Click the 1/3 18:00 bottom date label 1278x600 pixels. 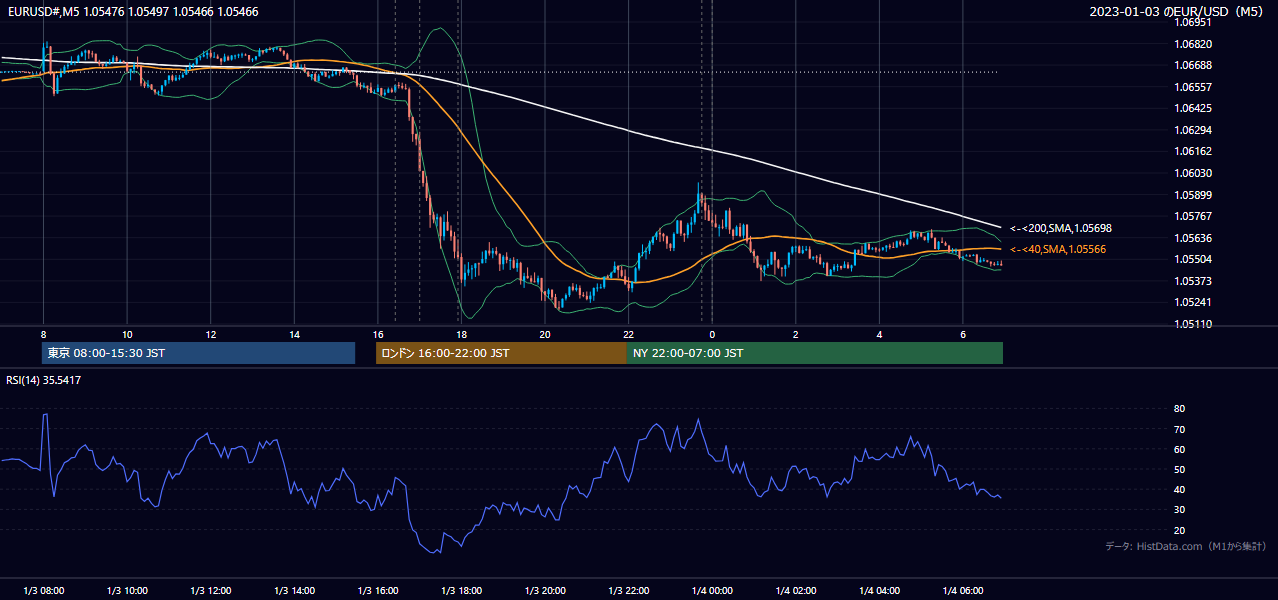(x=461, y=591)
